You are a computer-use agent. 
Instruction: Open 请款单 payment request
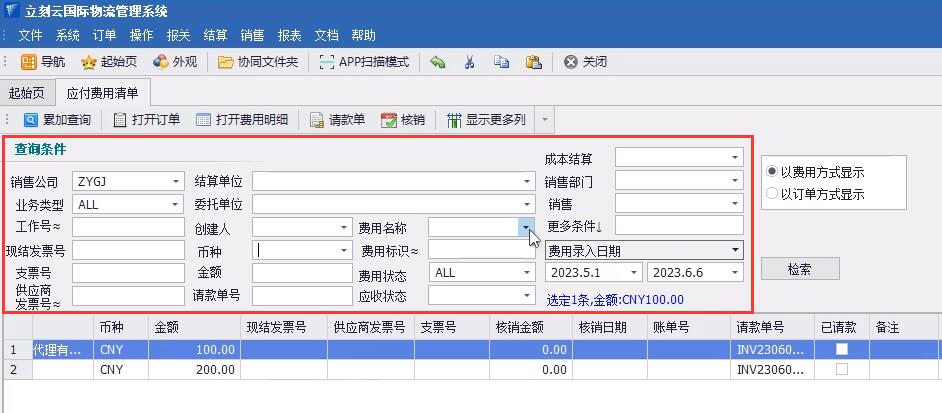338,120
